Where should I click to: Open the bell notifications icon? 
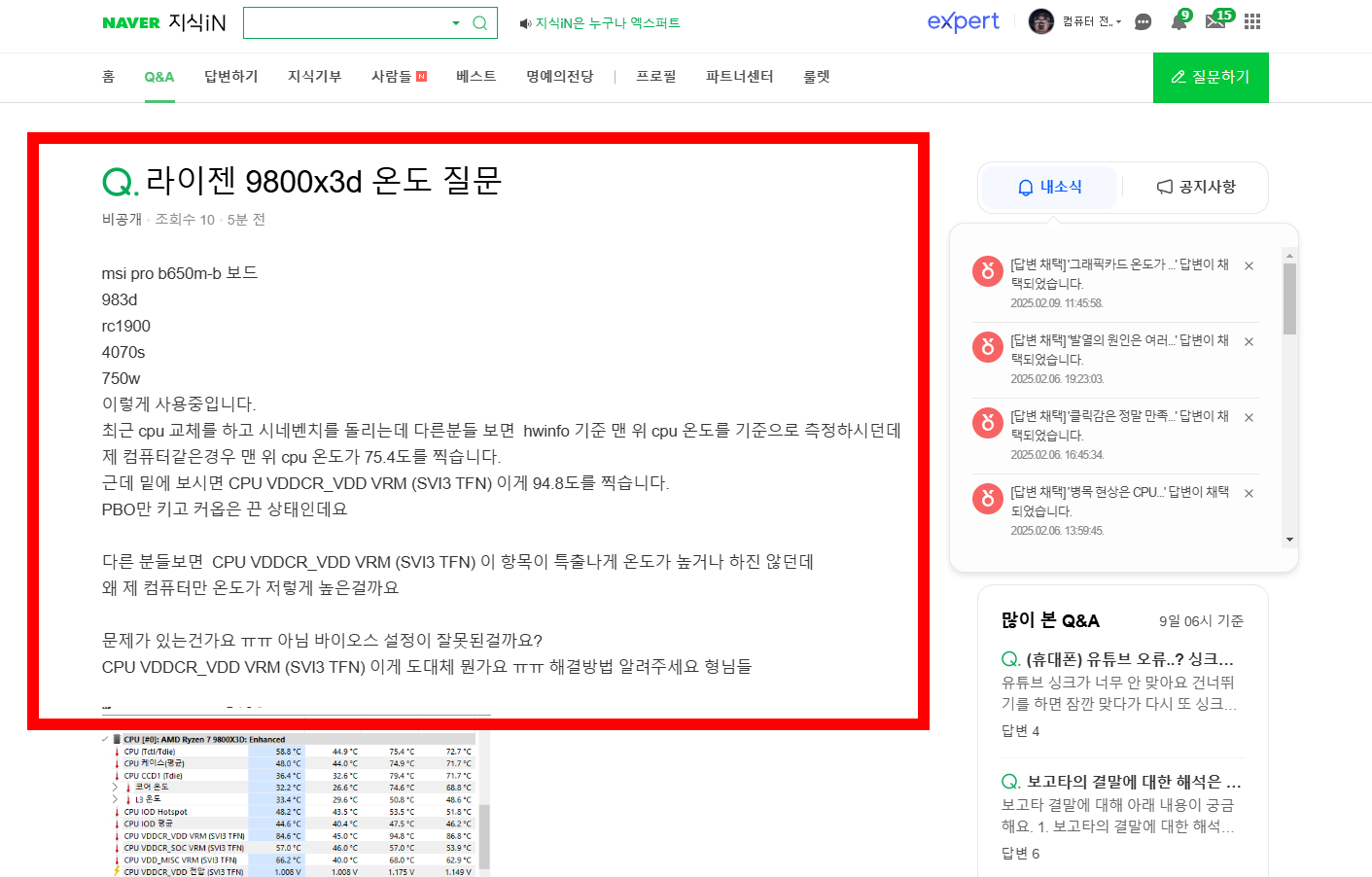(1179, 21)
